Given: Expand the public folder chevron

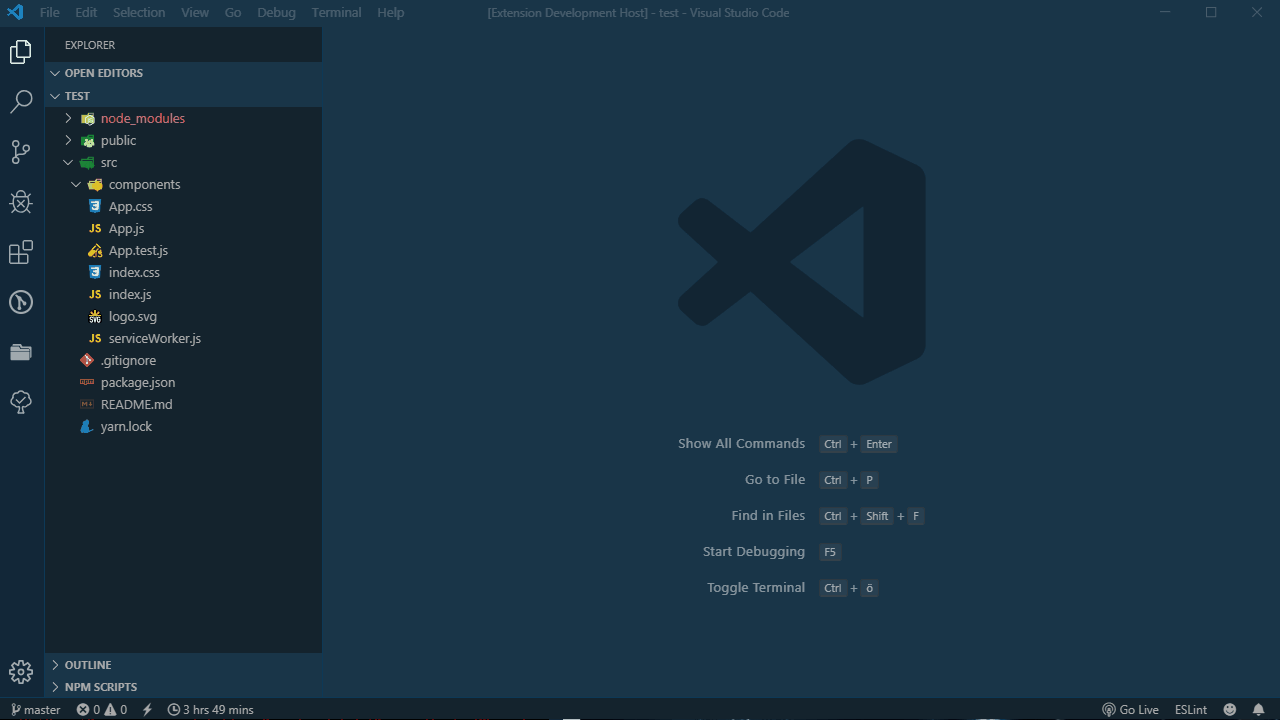Looking at the screenshot, I should 68,140.
